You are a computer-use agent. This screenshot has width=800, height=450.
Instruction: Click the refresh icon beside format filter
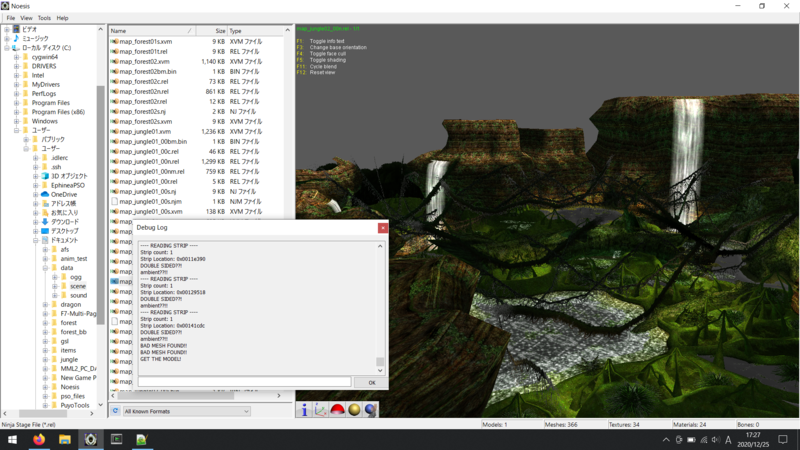click(115, 411)
